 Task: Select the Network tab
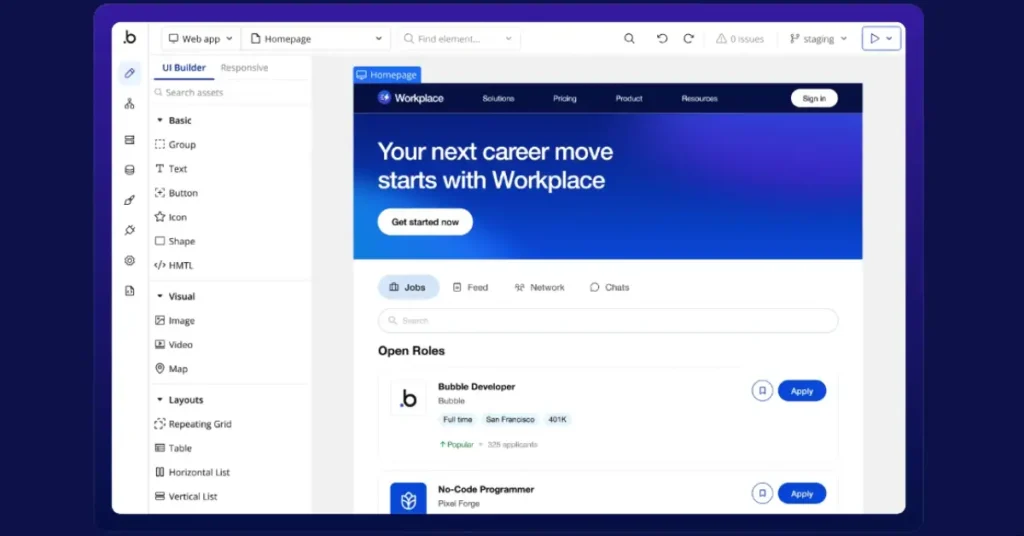pyautogui.click(x=539, y=287)
